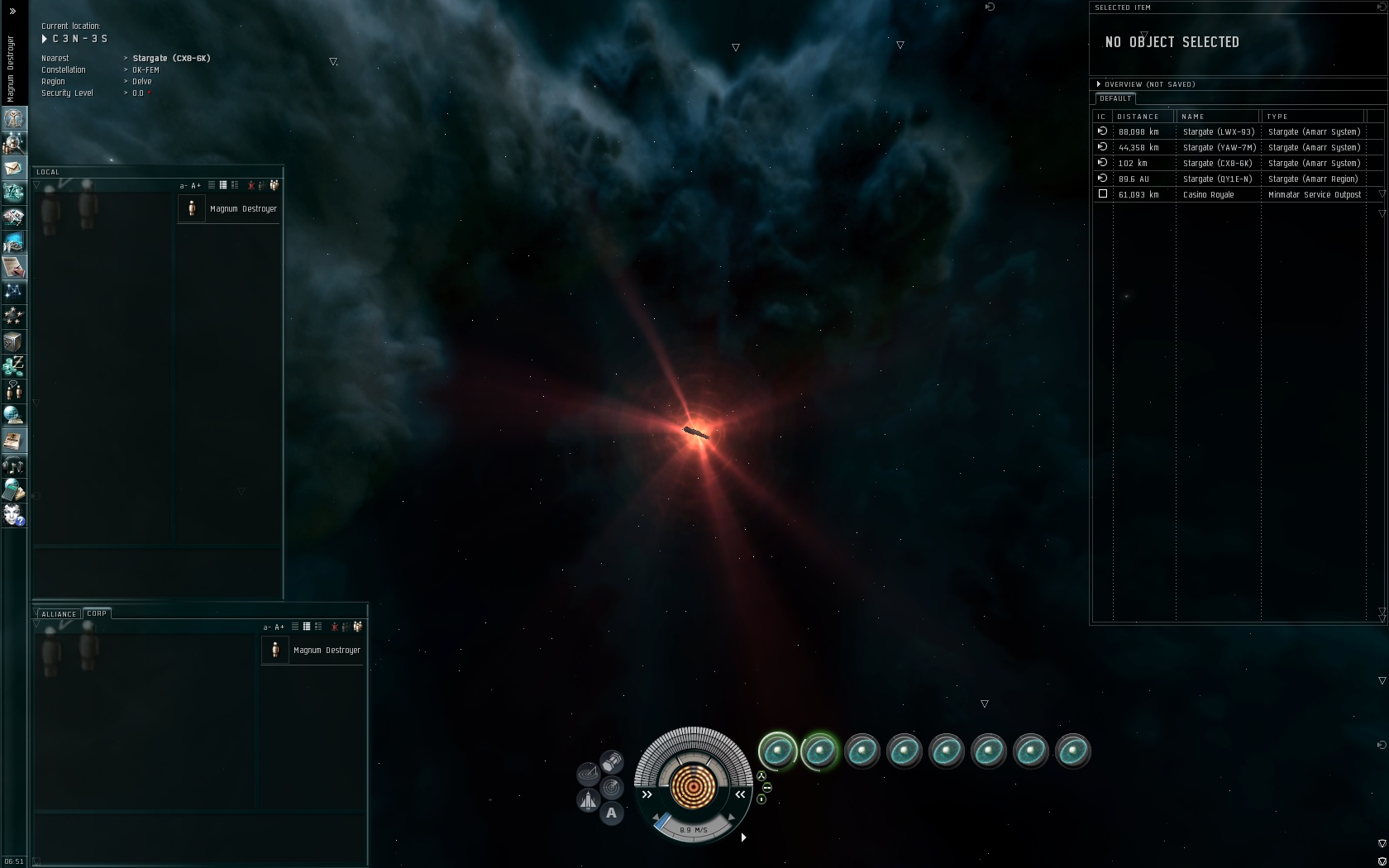Decrease Corp chat font size (a-)

coord(267,627)
